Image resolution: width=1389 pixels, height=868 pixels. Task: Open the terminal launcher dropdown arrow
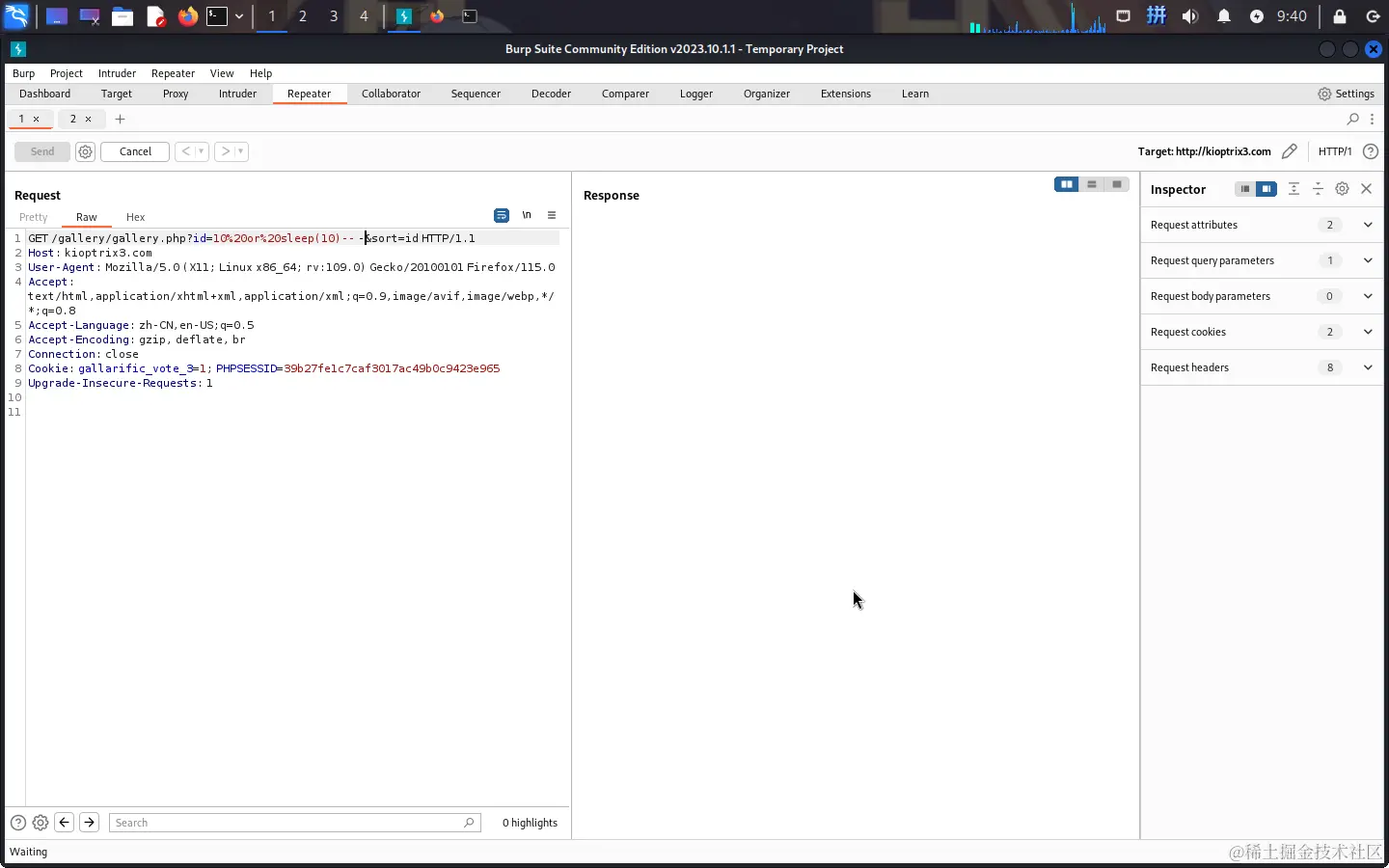point(239,16)
